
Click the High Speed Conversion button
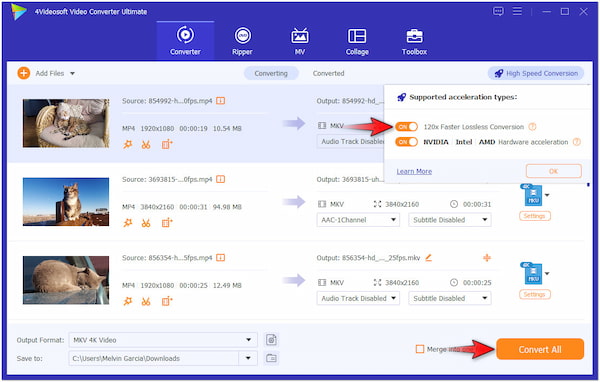click(x=536, y=73)
